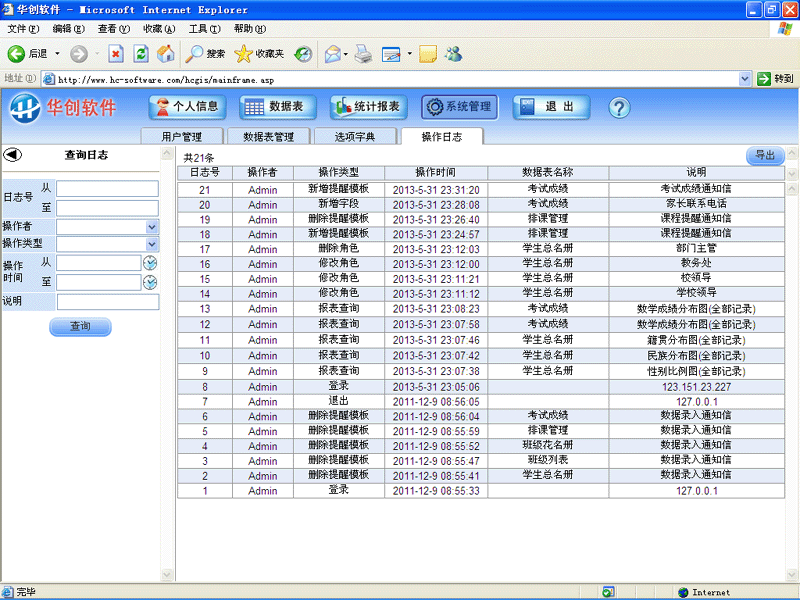Click the History/media toolbar icon
This screenshot has width=800, height=600.
pos(303,54)
